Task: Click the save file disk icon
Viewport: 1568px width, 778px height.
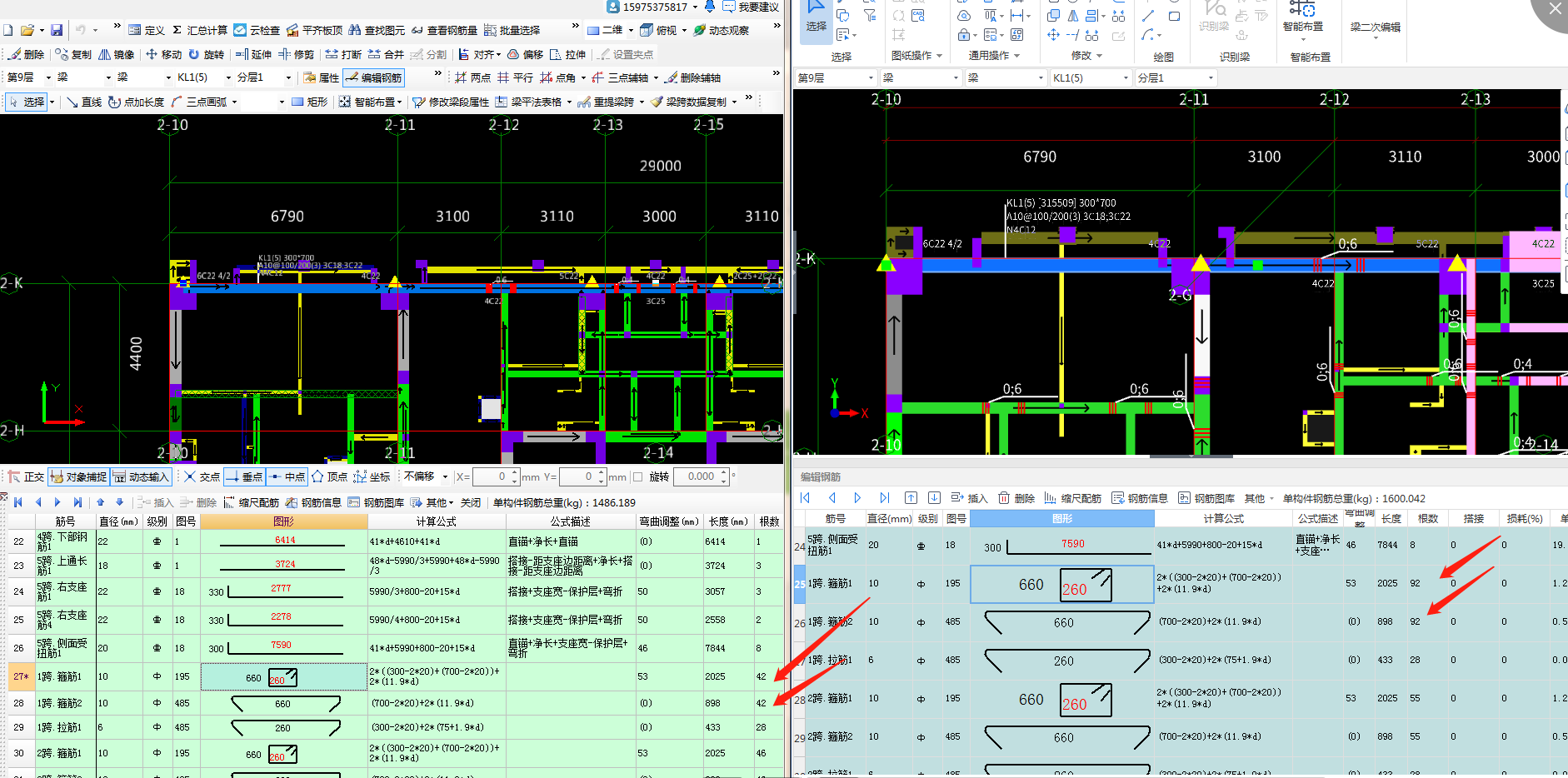Action: click(57, 30)
